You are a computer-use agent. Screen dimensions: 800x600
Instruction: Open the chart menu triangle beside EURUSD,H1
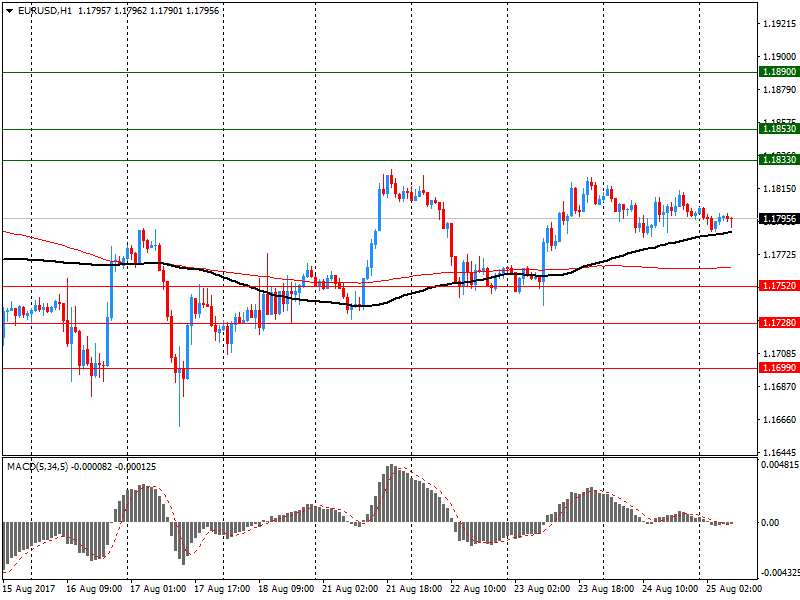coord(9,11)
